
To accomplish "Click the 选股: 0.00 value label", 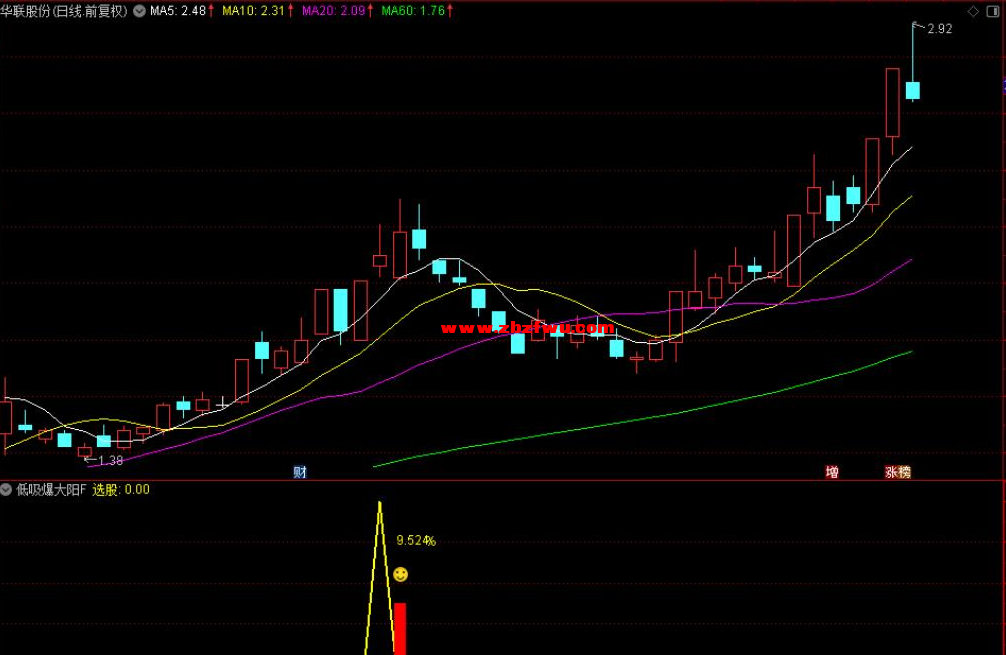I will (x=121, y=490).
